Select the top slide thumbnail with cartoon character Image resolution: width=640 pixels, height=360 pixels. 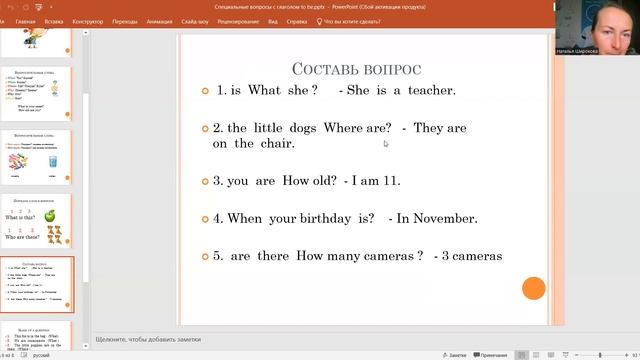coord(36,43)
